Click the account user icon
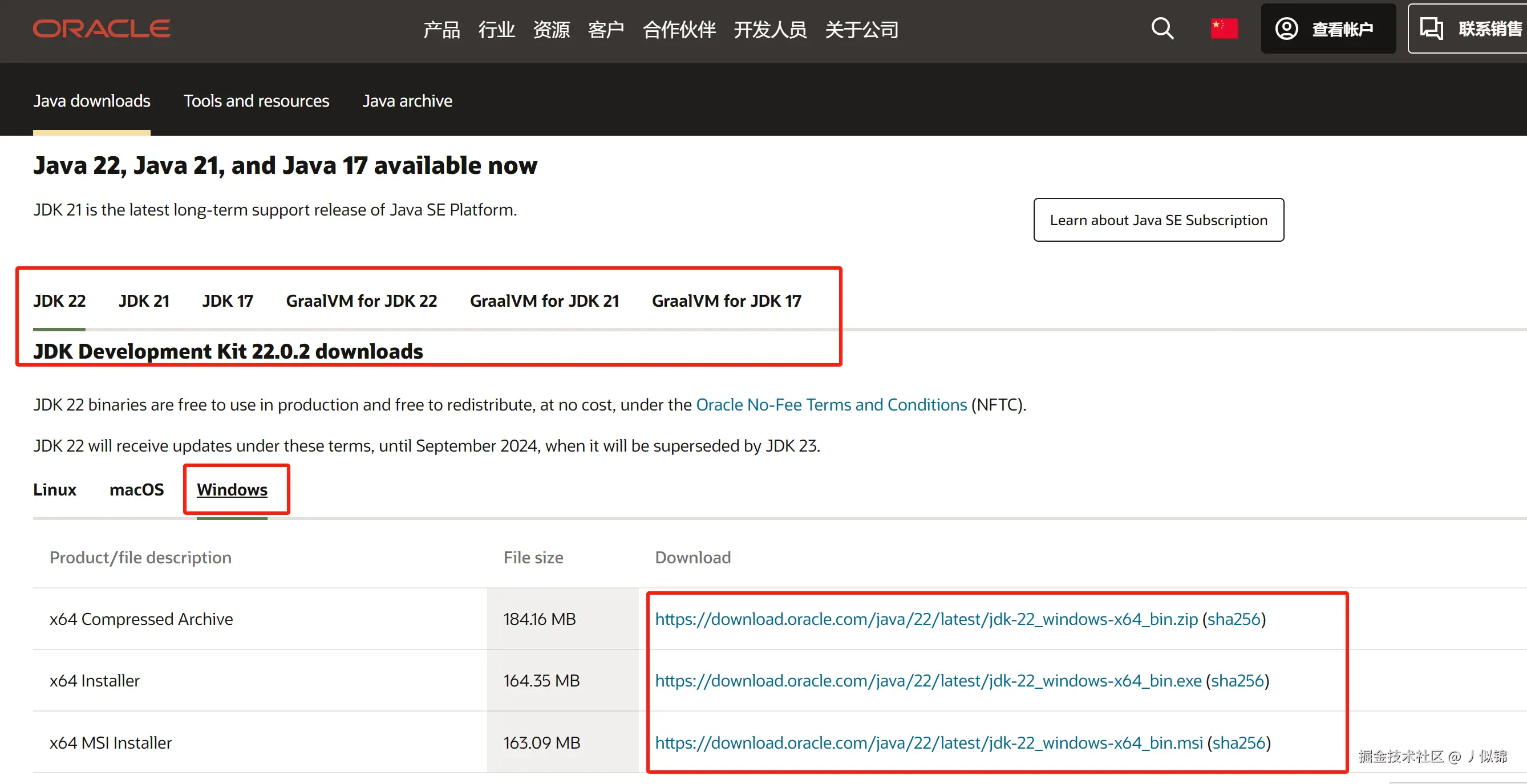The height and width of the screenshot is (784, 1527). [1286, 29]
